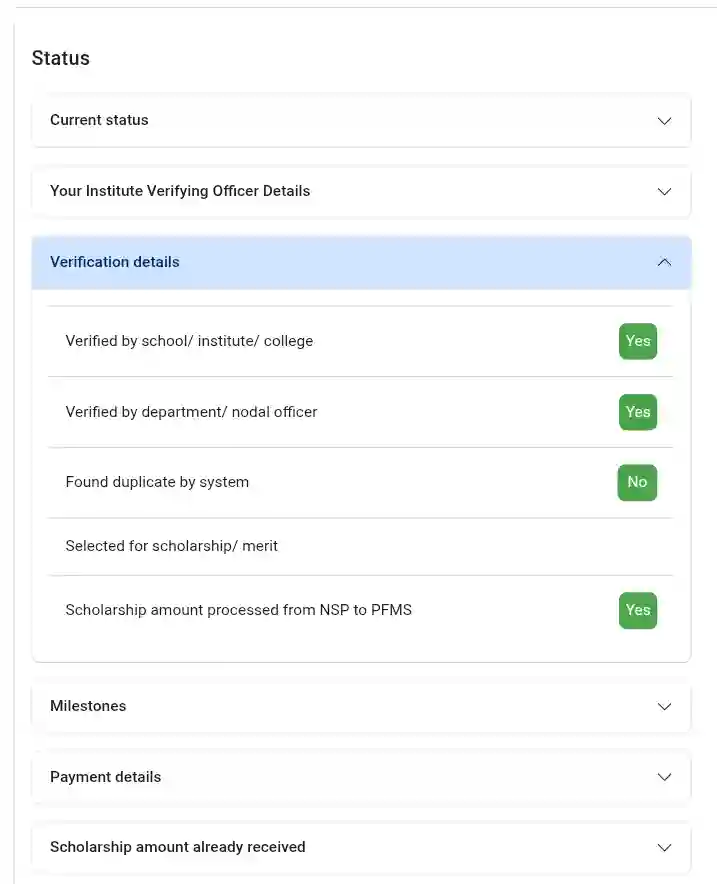Open Scholarship amount already received section
The height and width of the screenshot is (884, 717).
tap(361, 847)
